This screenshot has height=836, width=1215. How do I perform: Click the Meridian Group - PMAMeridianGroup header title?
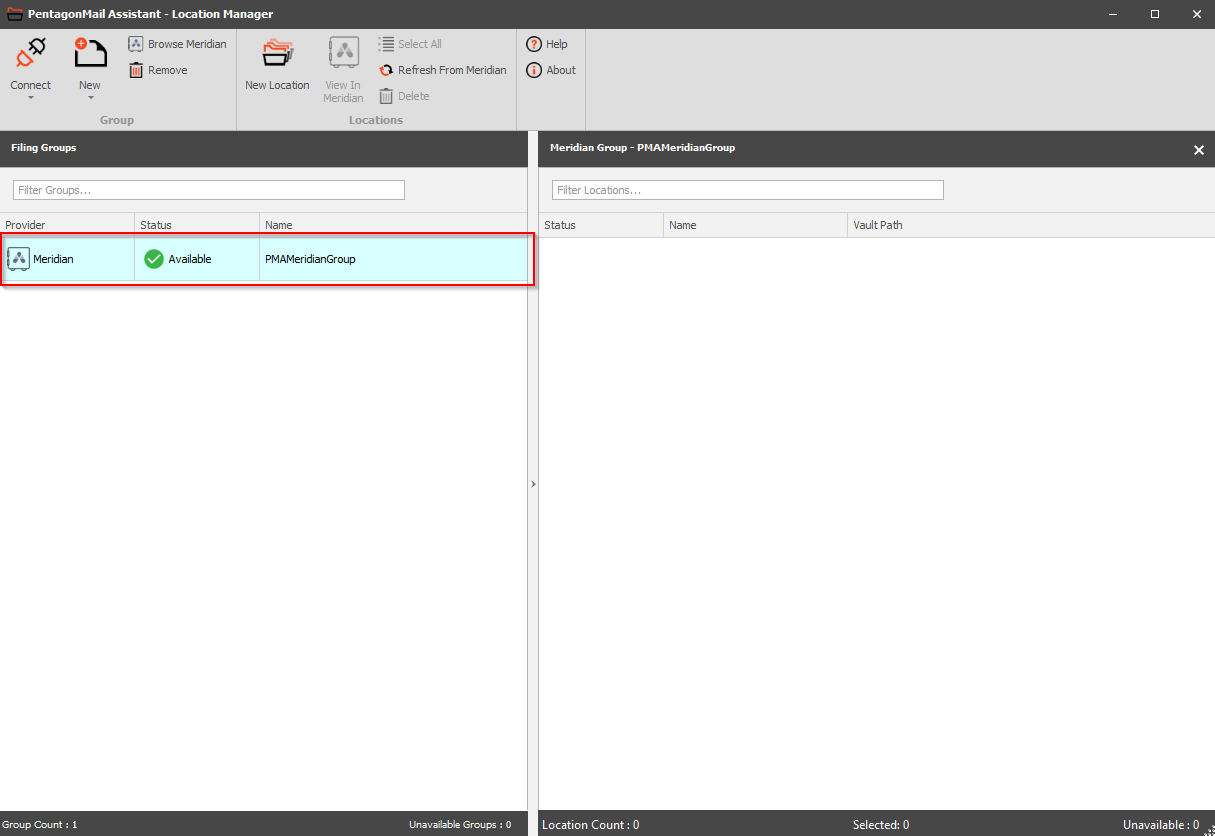pos(642,148)
